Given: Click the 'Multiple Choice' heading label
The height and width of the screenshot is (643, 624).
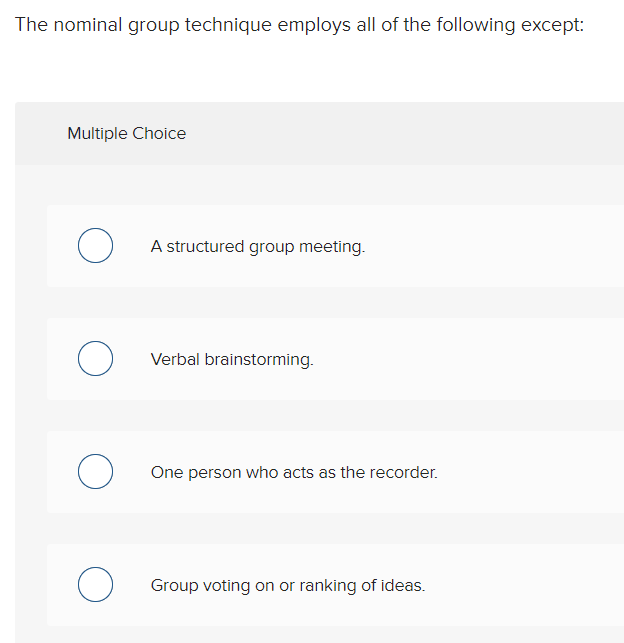Looking at the screenshot, I should tap(126, 133).
